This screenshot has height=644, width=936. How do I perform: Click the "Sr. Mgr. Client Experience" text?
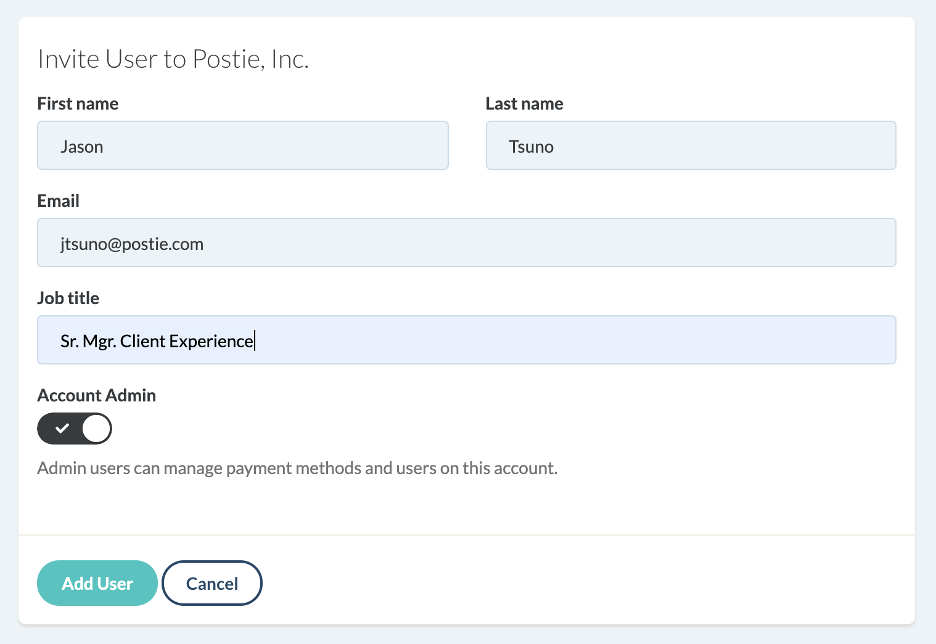[157, 341]
